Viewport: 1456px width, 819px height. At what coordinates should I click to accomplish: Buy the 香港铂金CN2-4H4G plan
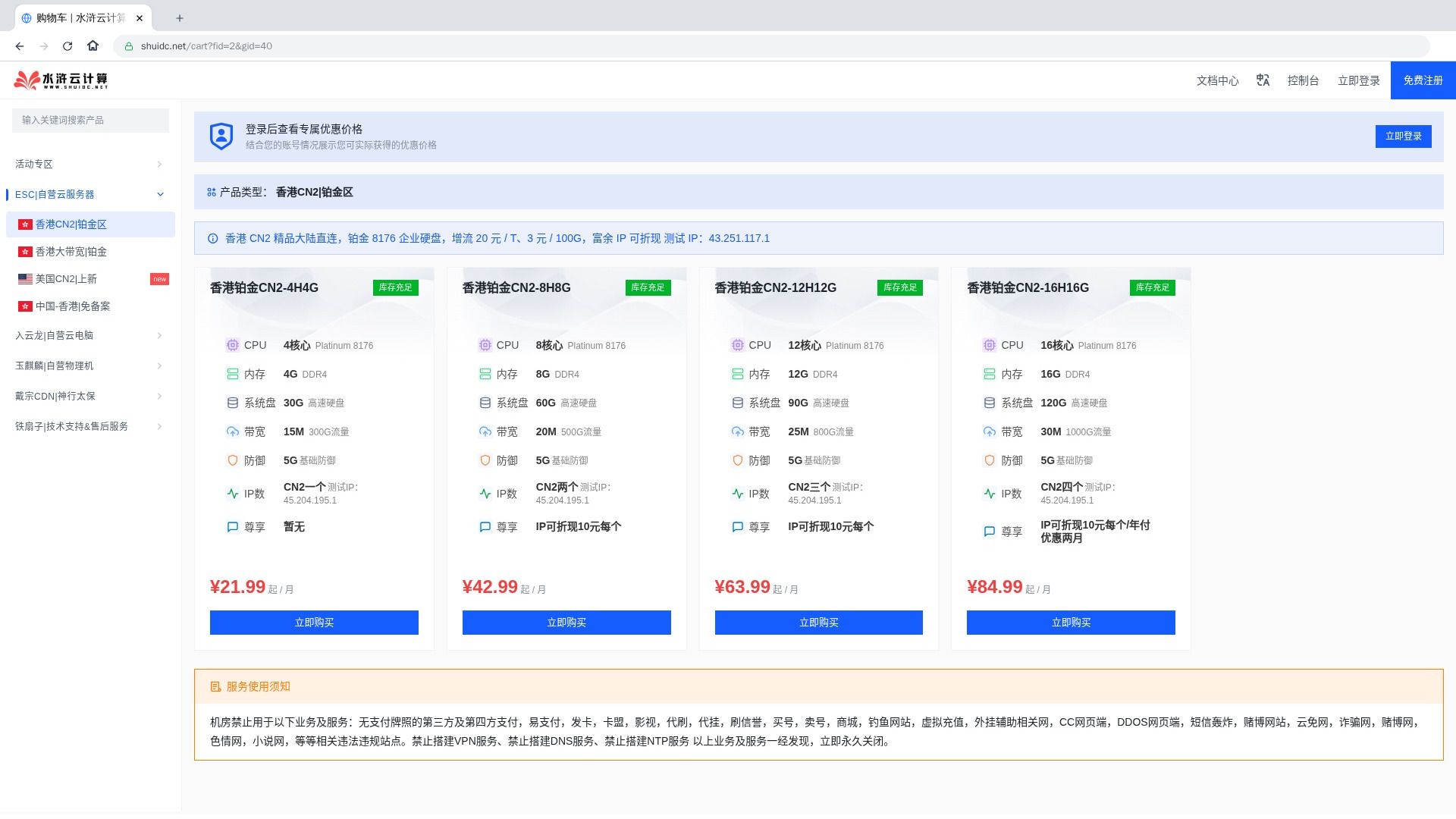tap(314, 623)
